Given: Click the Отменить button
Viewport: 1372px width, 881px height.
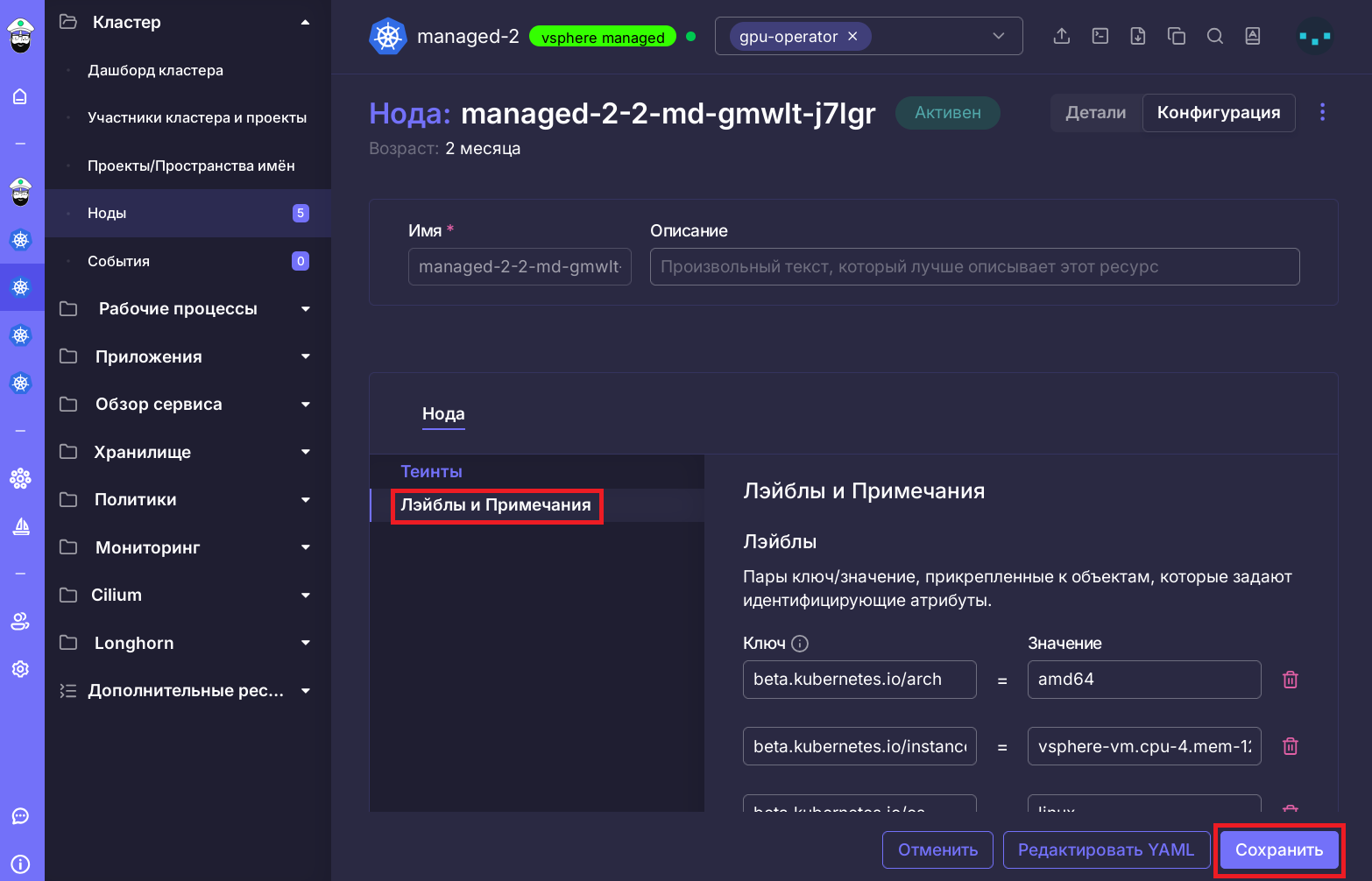Looking at the screenshot, I should 937,849.
